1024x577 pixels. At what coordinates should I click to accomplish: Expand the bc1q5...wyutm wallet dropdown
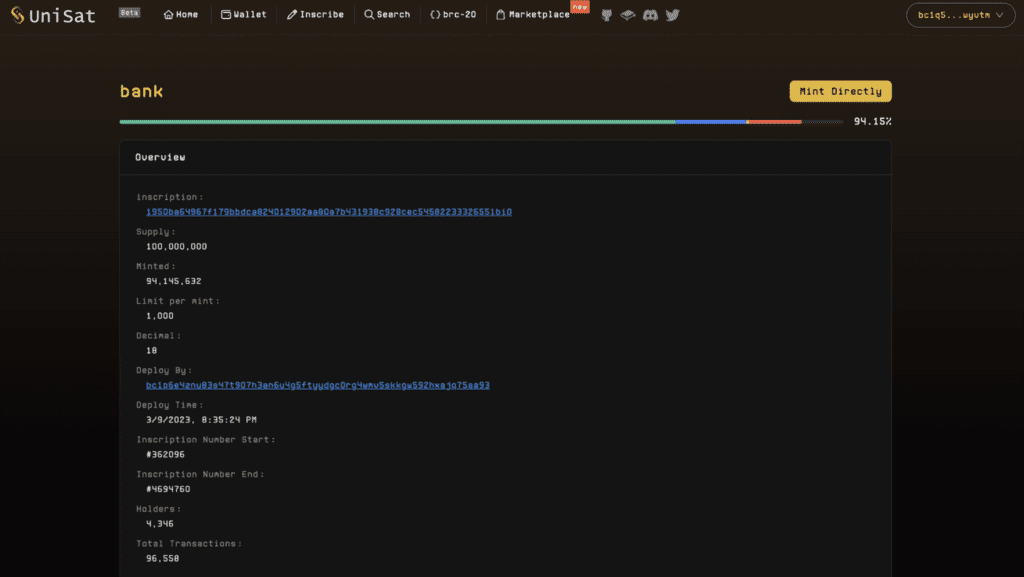[x=960, y=15]
